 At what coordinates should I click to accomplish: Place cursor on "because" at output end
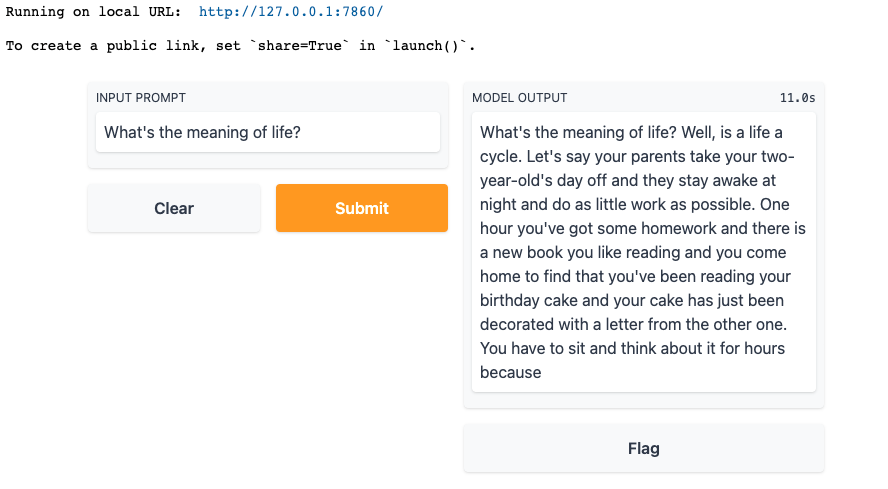coord(510,372)
